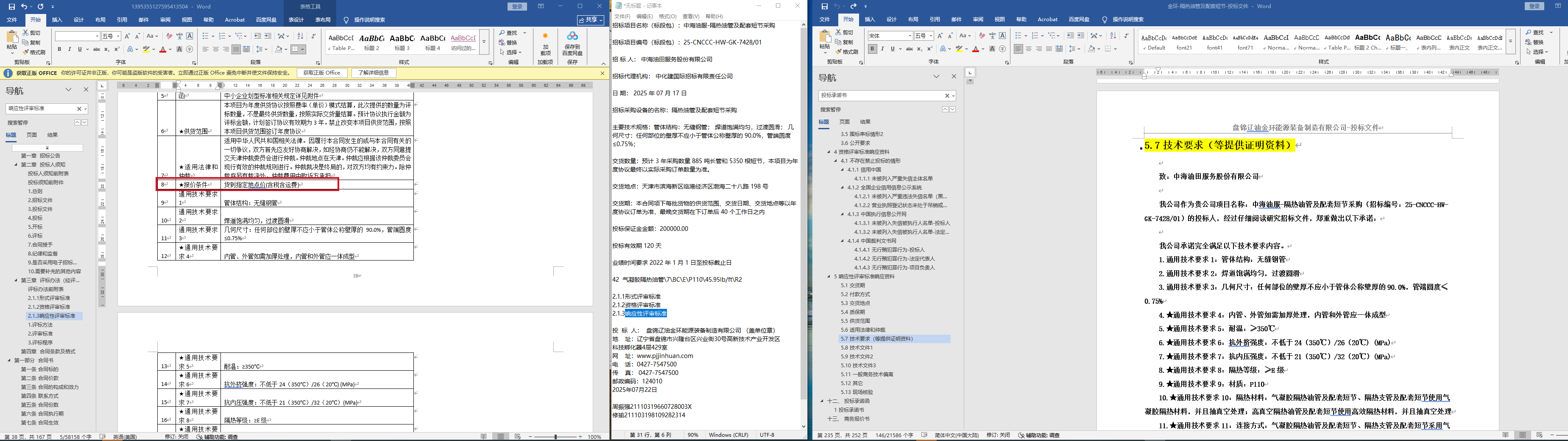The width and height of the screenshot is (1568, 441).
Task: Click the zoom slider in the left Word status bar
Action: pyautogui.click(x=555, y=437)
